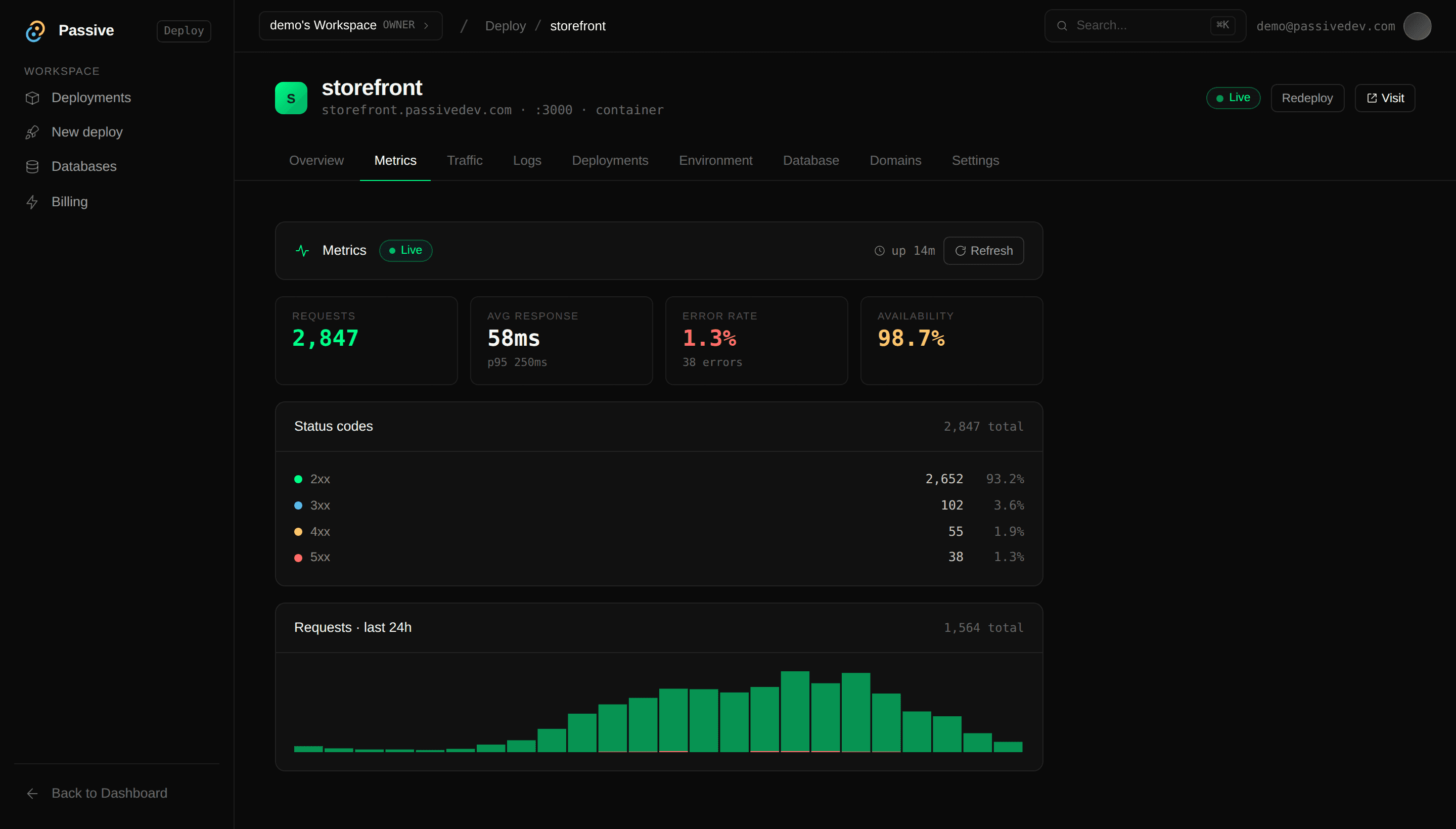1456x829 pixels.
Task: Open the Logs tab
Action: click(x=527, y=161)
